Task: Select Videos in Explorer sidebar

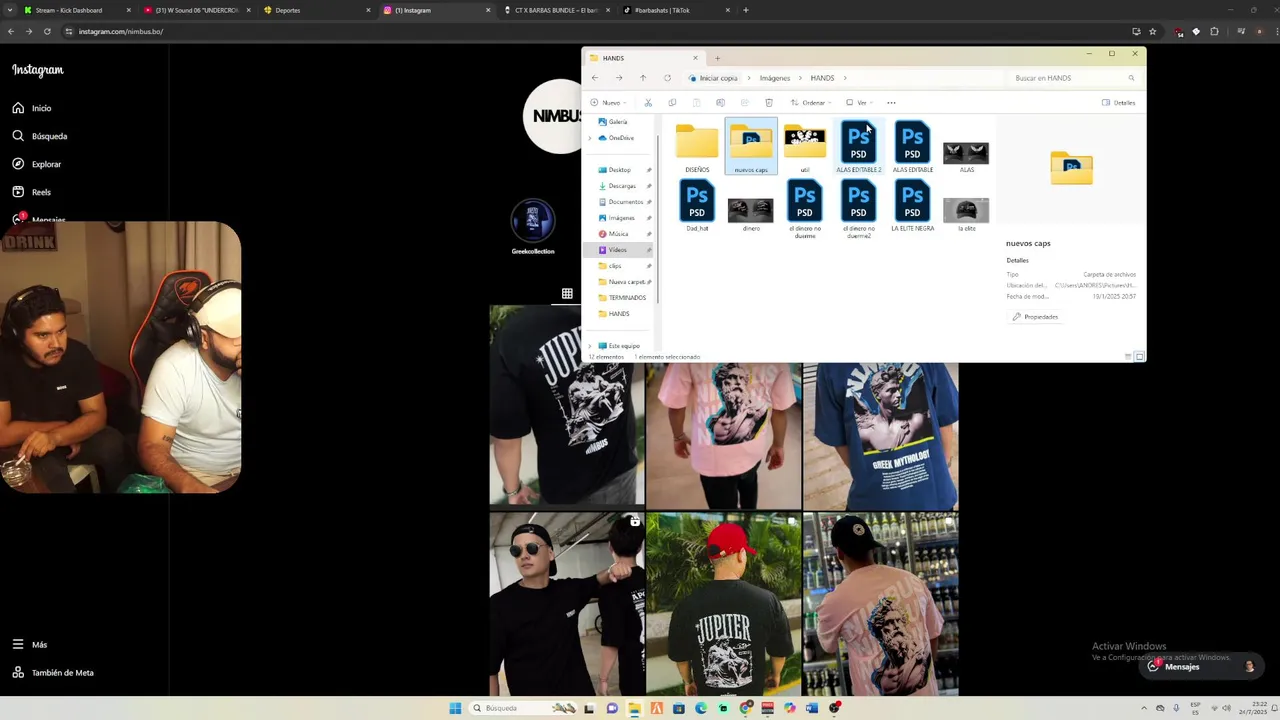Action: pyautogui.click(x=618, y=250)
